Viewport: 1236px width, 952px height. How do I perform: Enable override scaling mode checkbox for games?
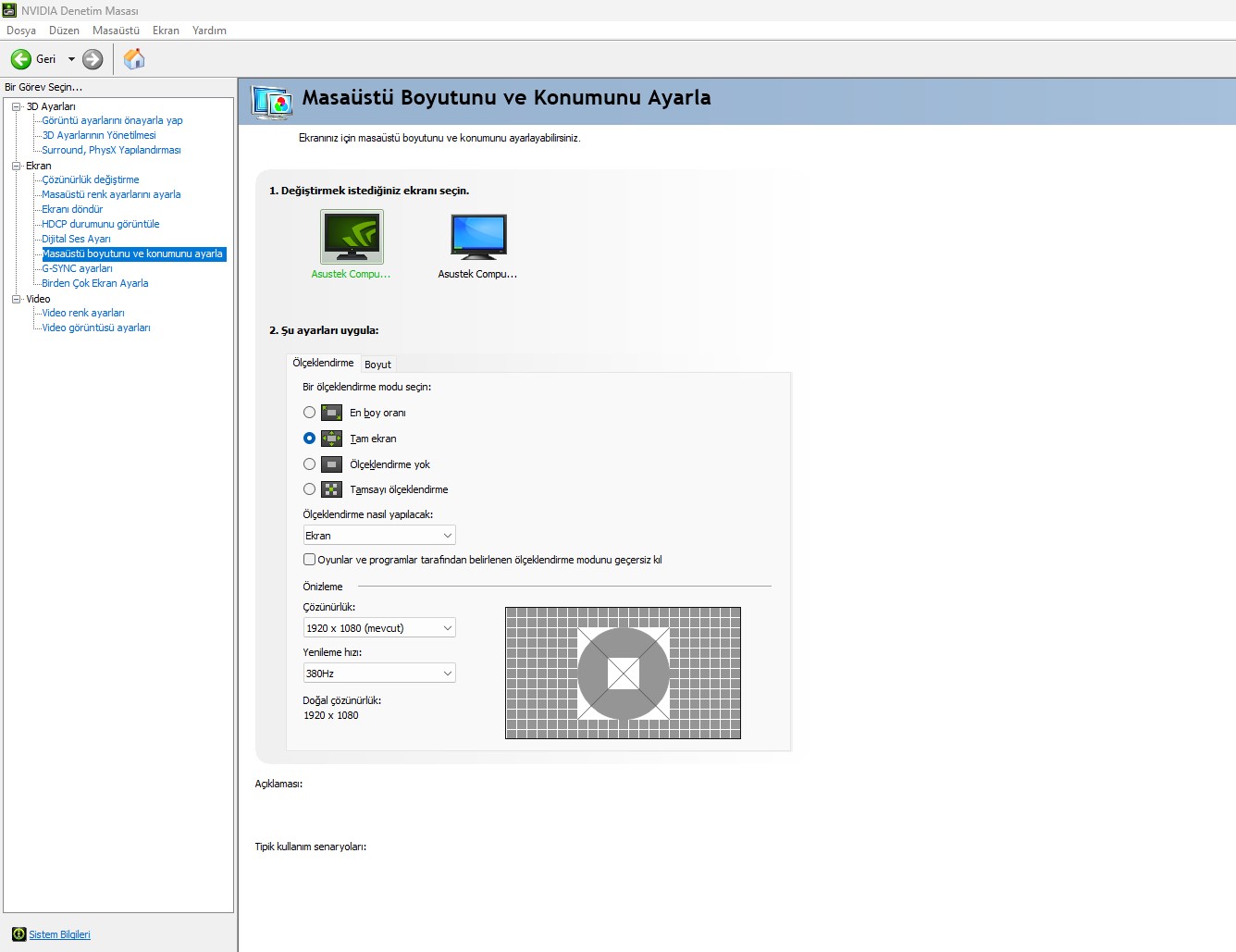point(309,560)
